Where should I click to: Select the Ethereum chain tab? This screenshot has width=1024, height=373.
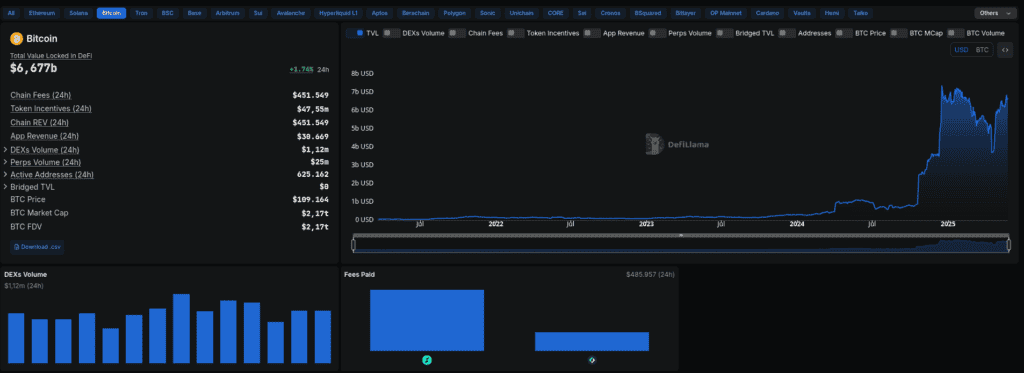click(42, 13)
